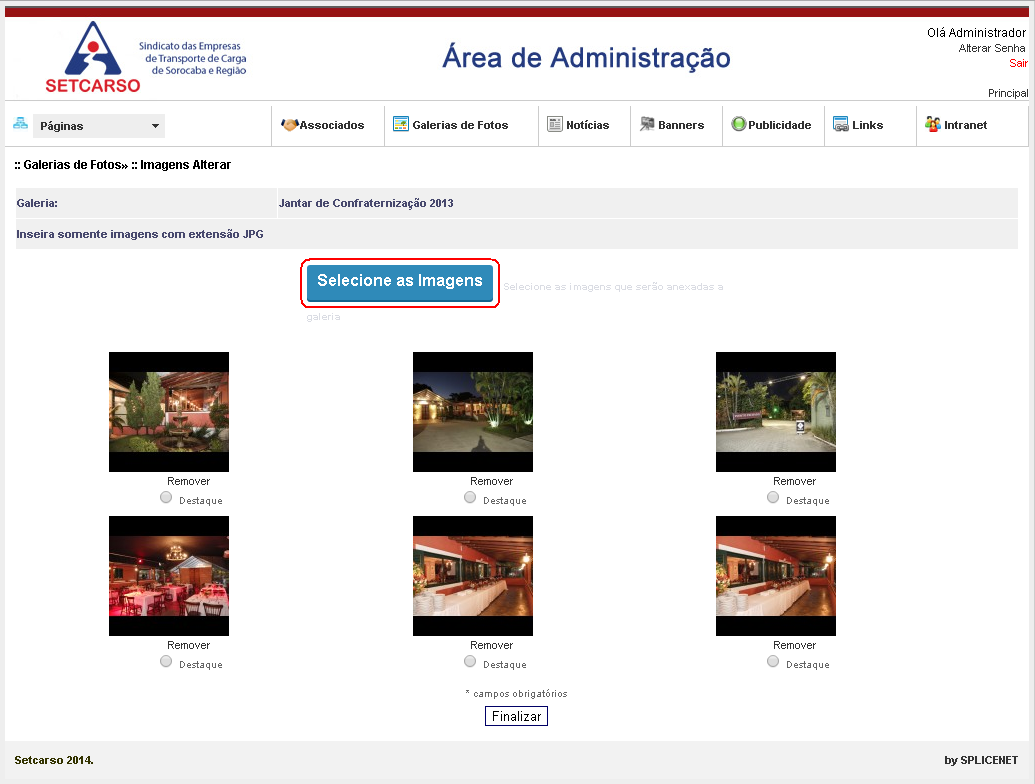Open the bottom-right buffet table thumbnail

coord(776,575)
